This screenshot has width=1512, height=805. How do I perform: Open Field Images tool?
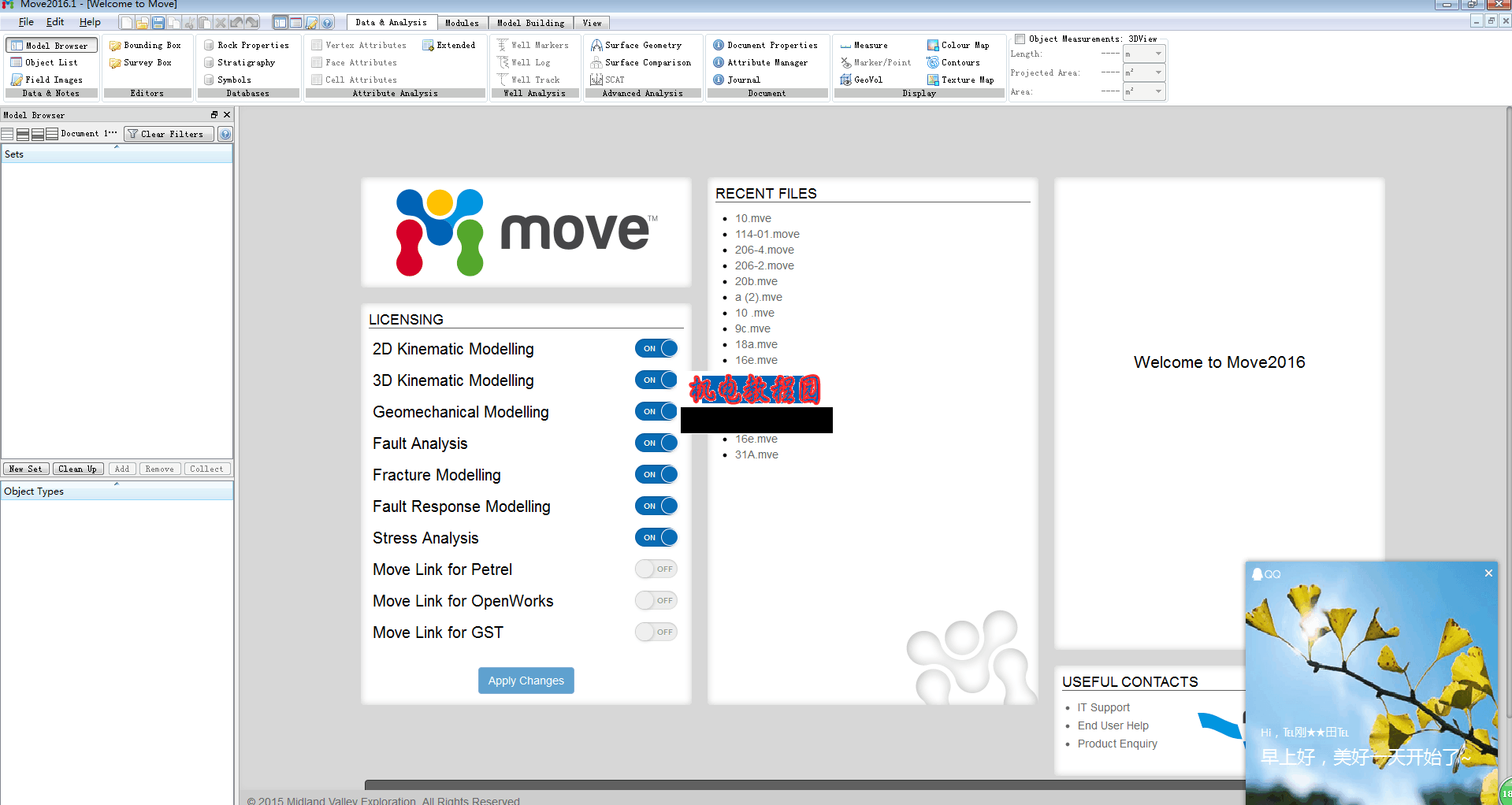click(x=46, y=80)
